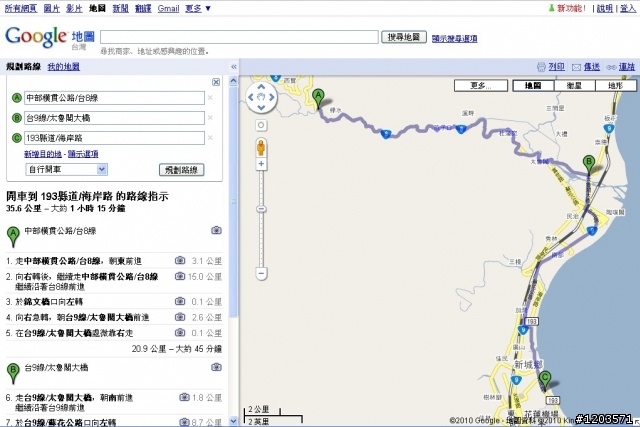Click map marker B on the route
This screenshot has width=640, height=427.
(x=589, y=165)
